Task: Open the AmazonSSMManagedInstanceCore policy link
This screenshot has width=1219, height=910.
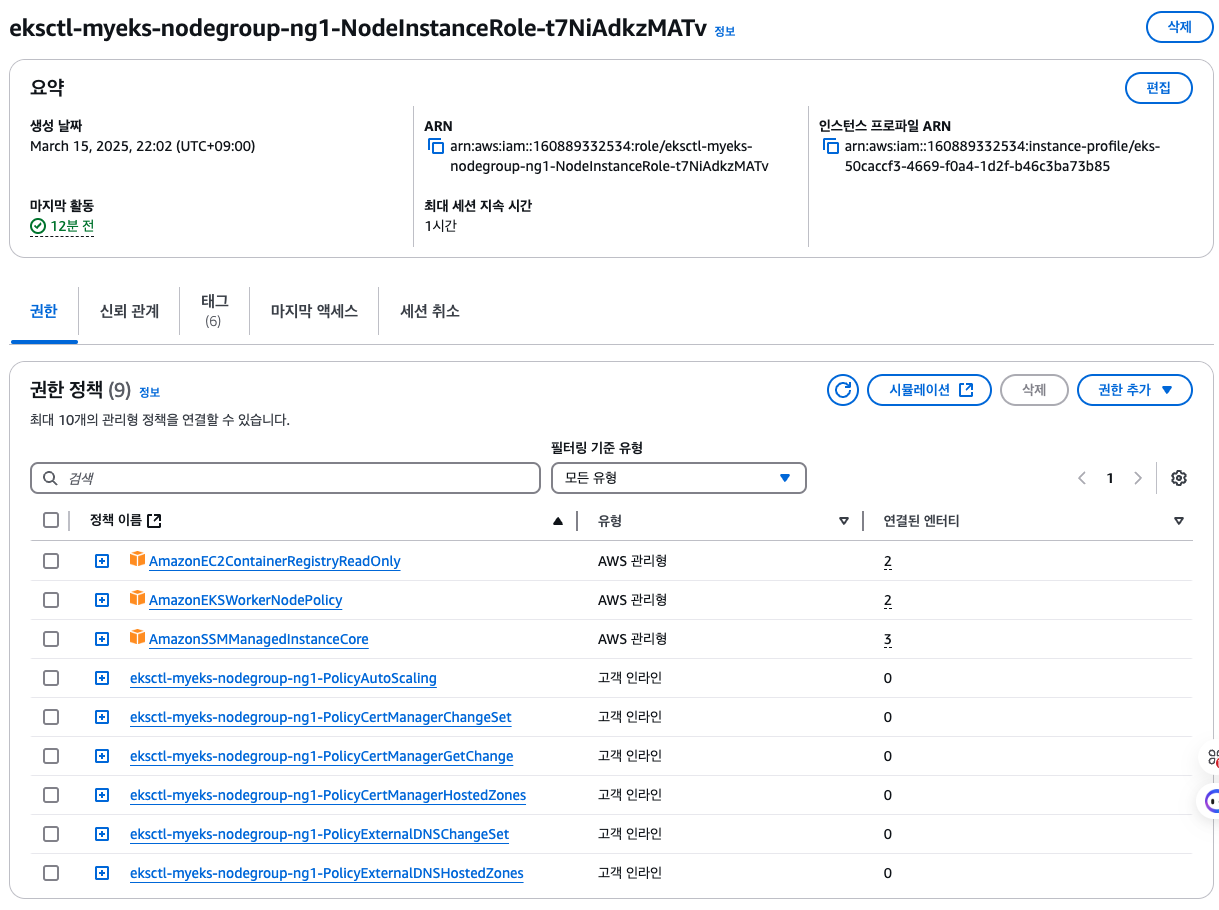Action: 259,639
